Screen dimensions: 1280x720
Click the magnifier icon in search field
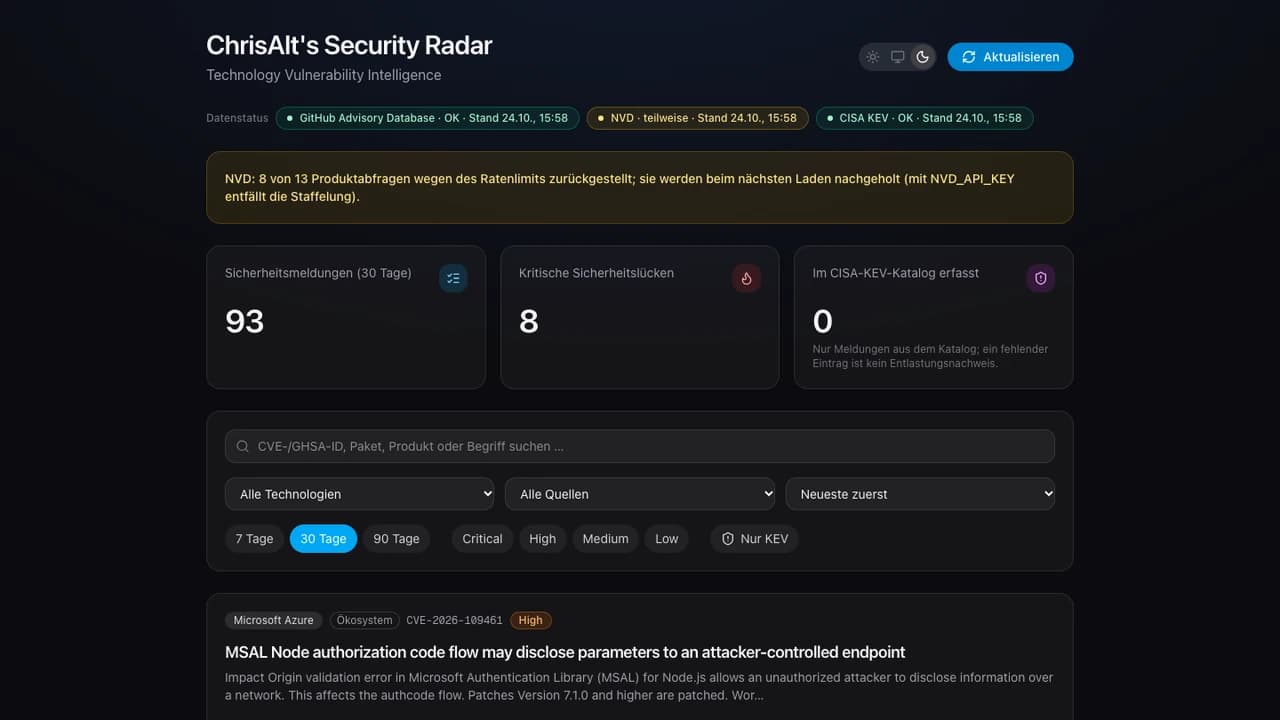(x=243, y=446)
